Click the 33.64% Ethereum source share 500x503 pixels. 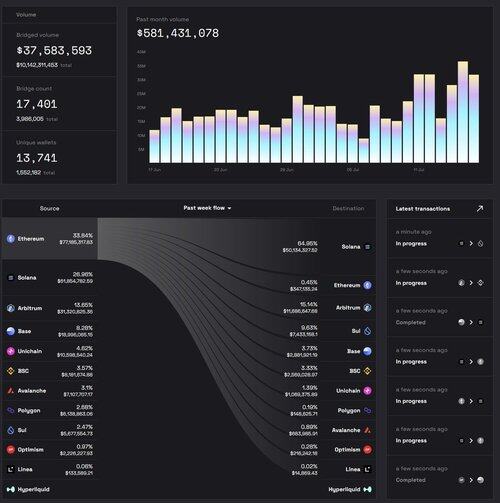(83, 235)
